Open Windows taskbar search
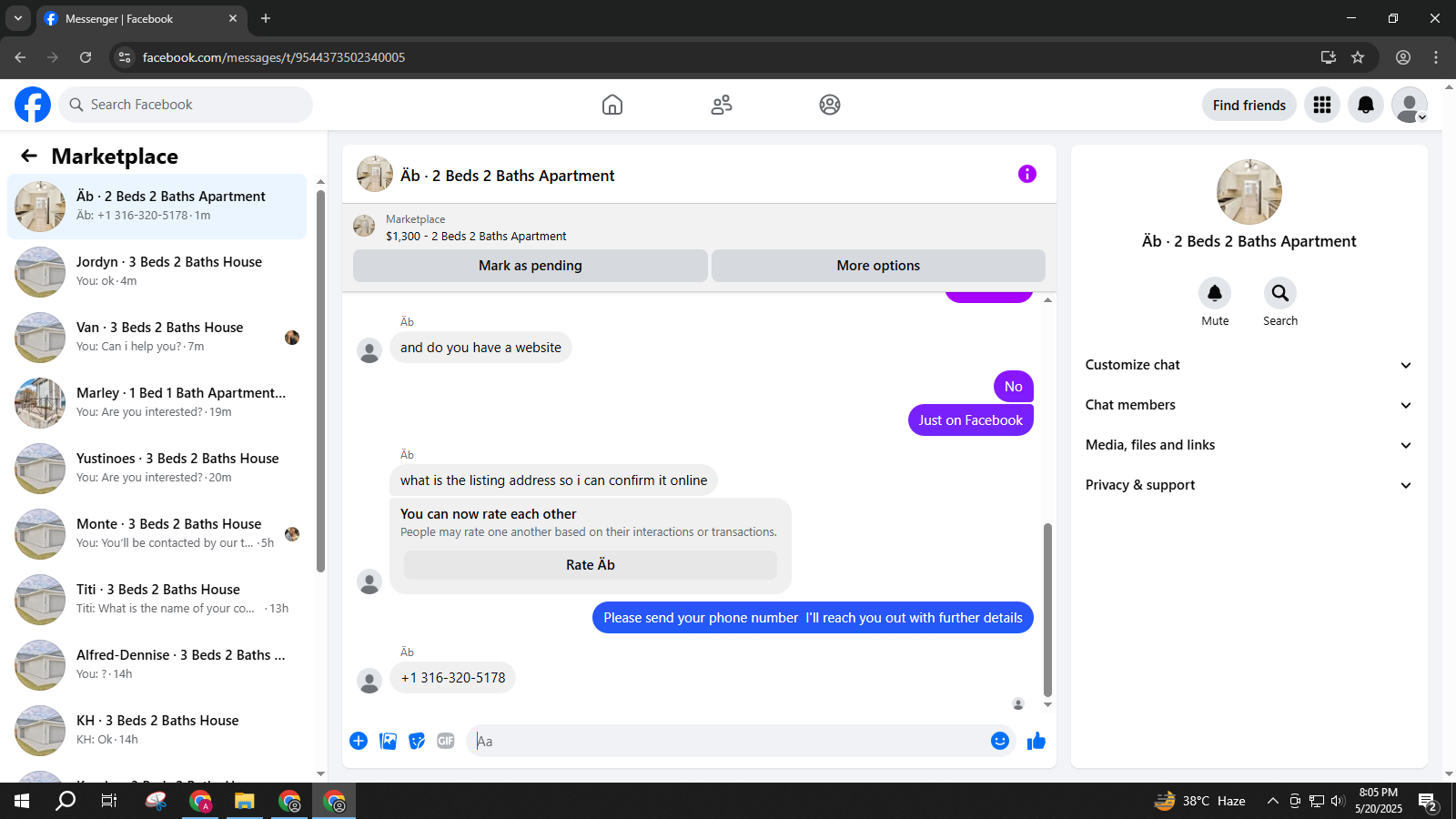 click(x=66, y=801)
